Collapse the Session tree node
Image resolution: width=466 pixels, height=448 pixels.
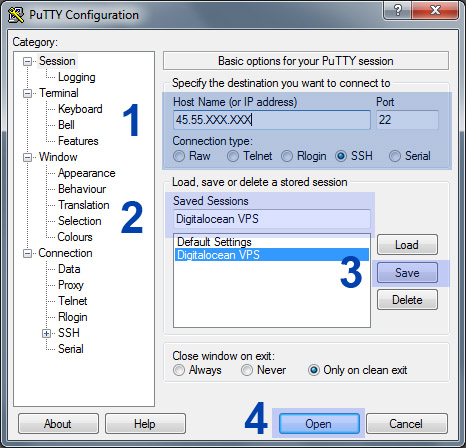pos(27,61)
